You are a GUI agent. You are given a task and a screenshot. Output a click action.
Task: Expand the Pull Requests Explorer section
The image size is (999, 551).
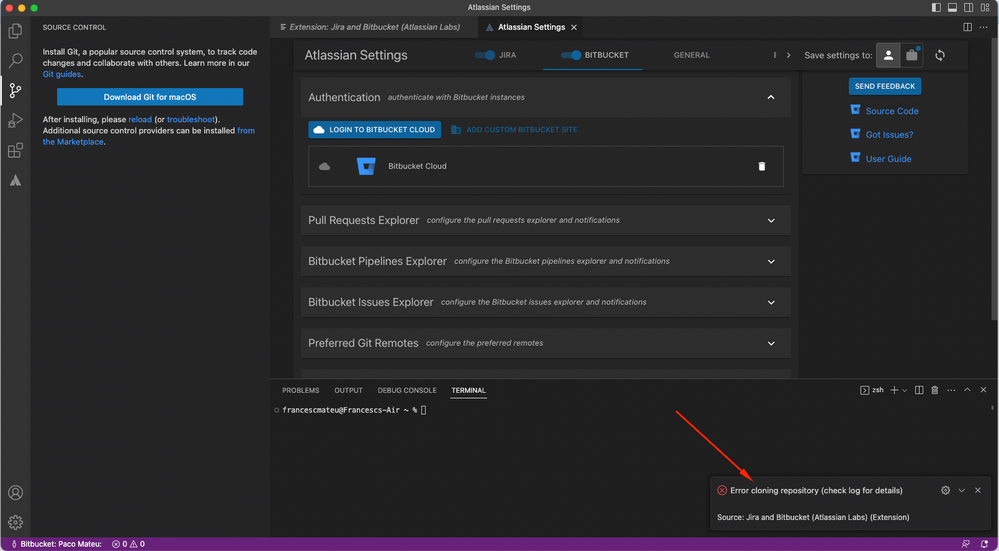(x=771, y=220)
